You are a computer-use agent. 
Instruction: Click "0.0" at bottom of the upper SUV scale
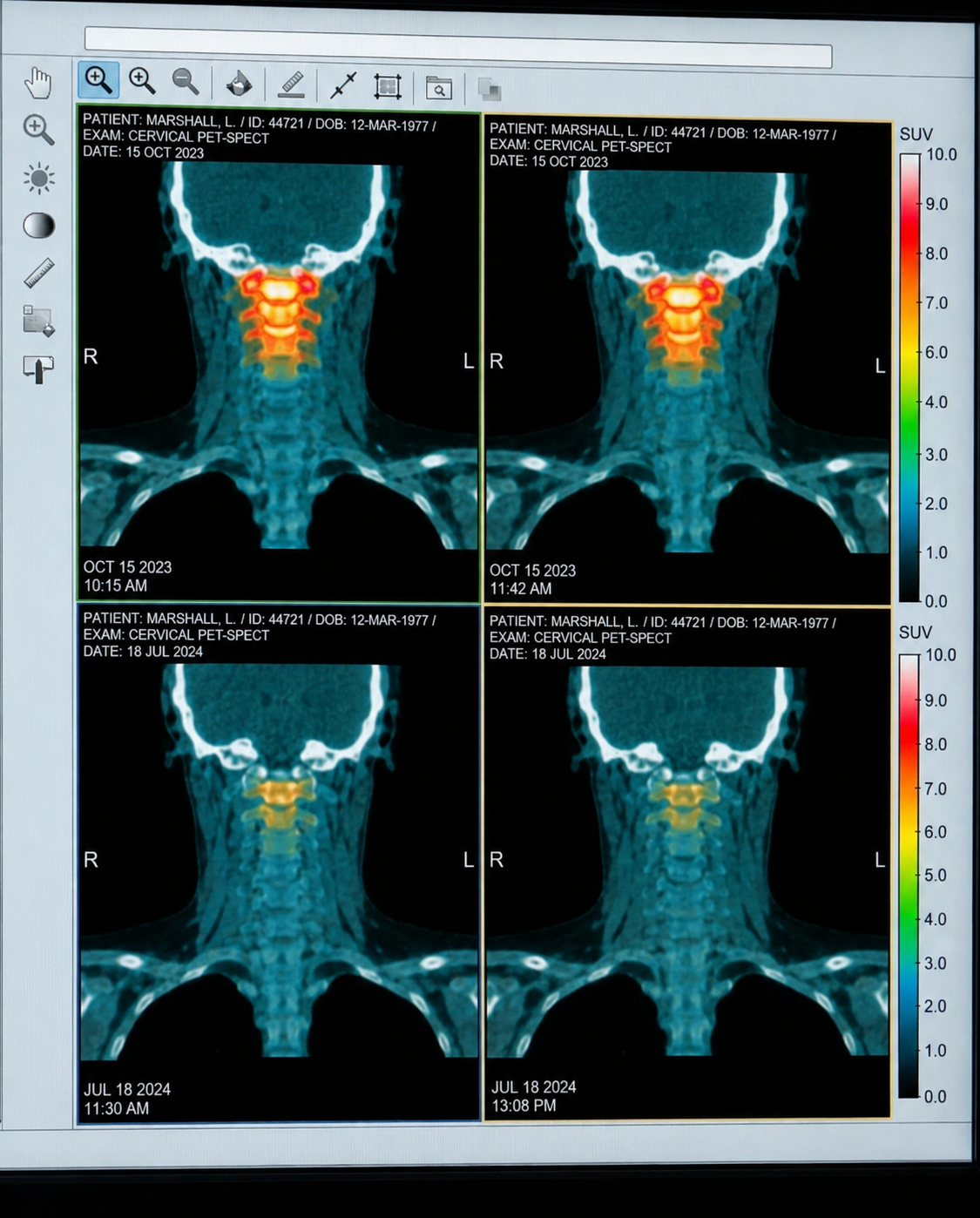click(x=936, y=601)
